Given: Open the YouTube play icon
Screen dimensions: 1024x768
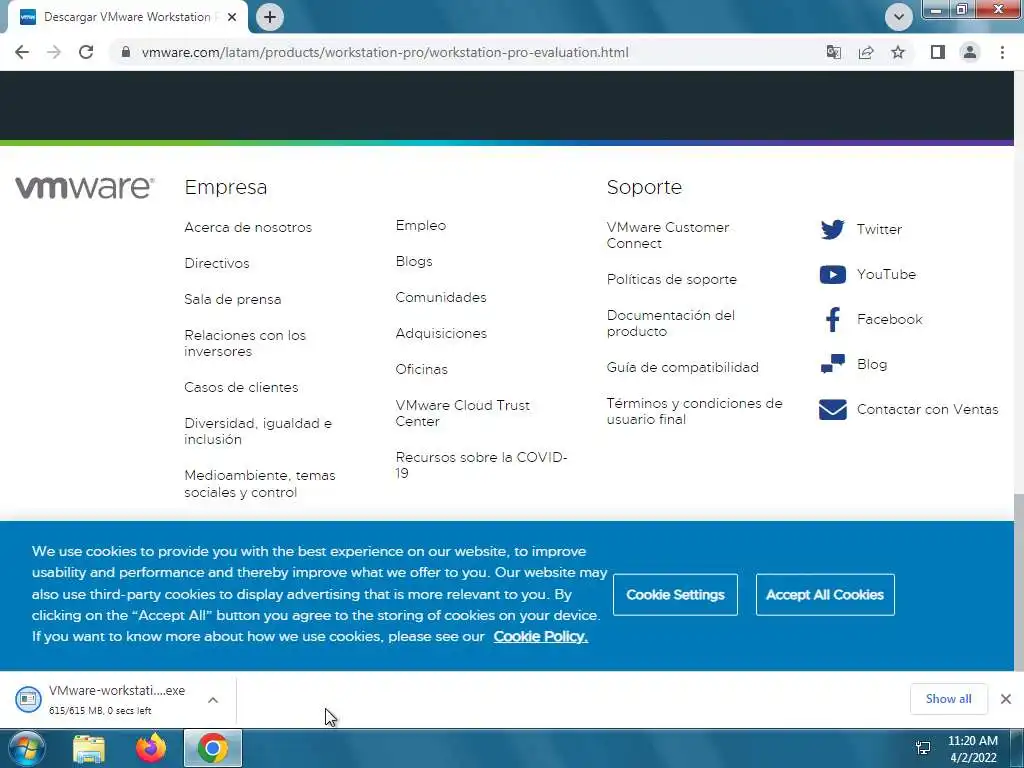Looking at the screenshot, I should click(833, 274).
